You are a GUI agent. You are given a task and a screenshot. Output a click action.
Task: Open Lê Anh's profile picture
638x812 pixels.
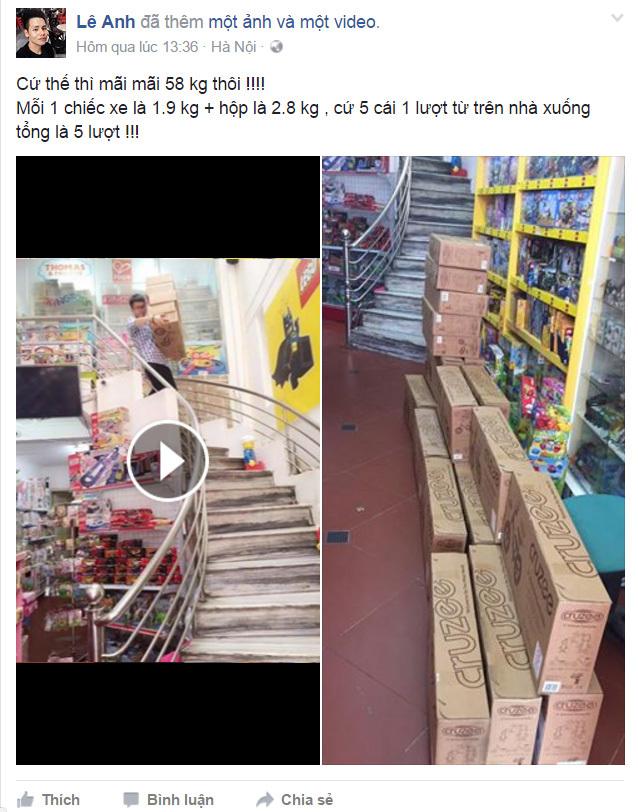coord(41,33)
